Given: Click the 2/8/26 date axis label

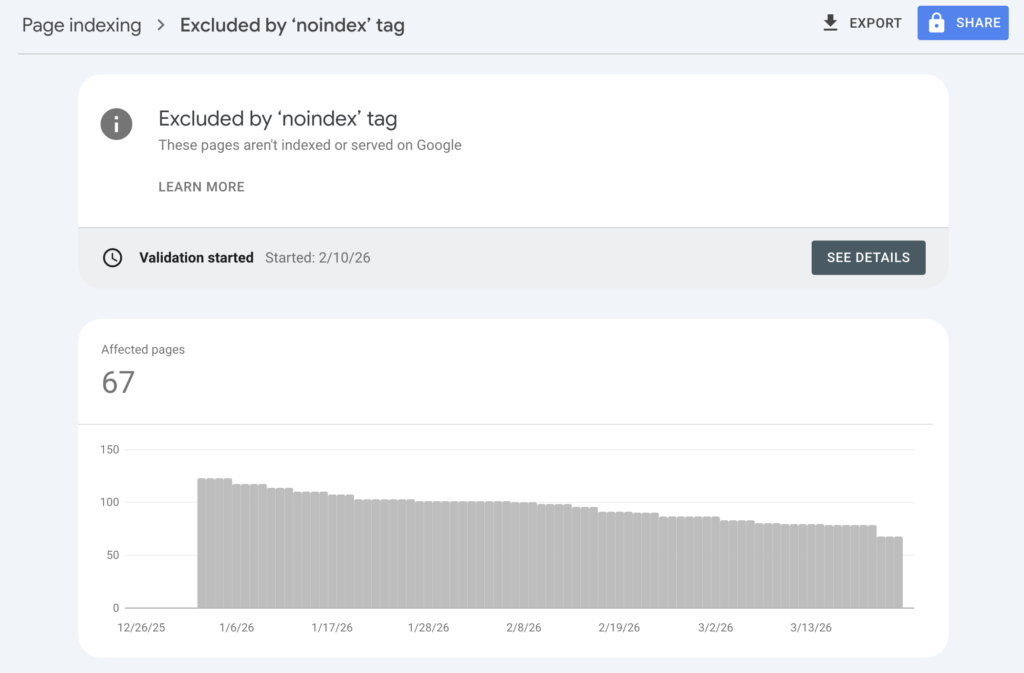Looking at the screenshot, I should click(523, 628).
